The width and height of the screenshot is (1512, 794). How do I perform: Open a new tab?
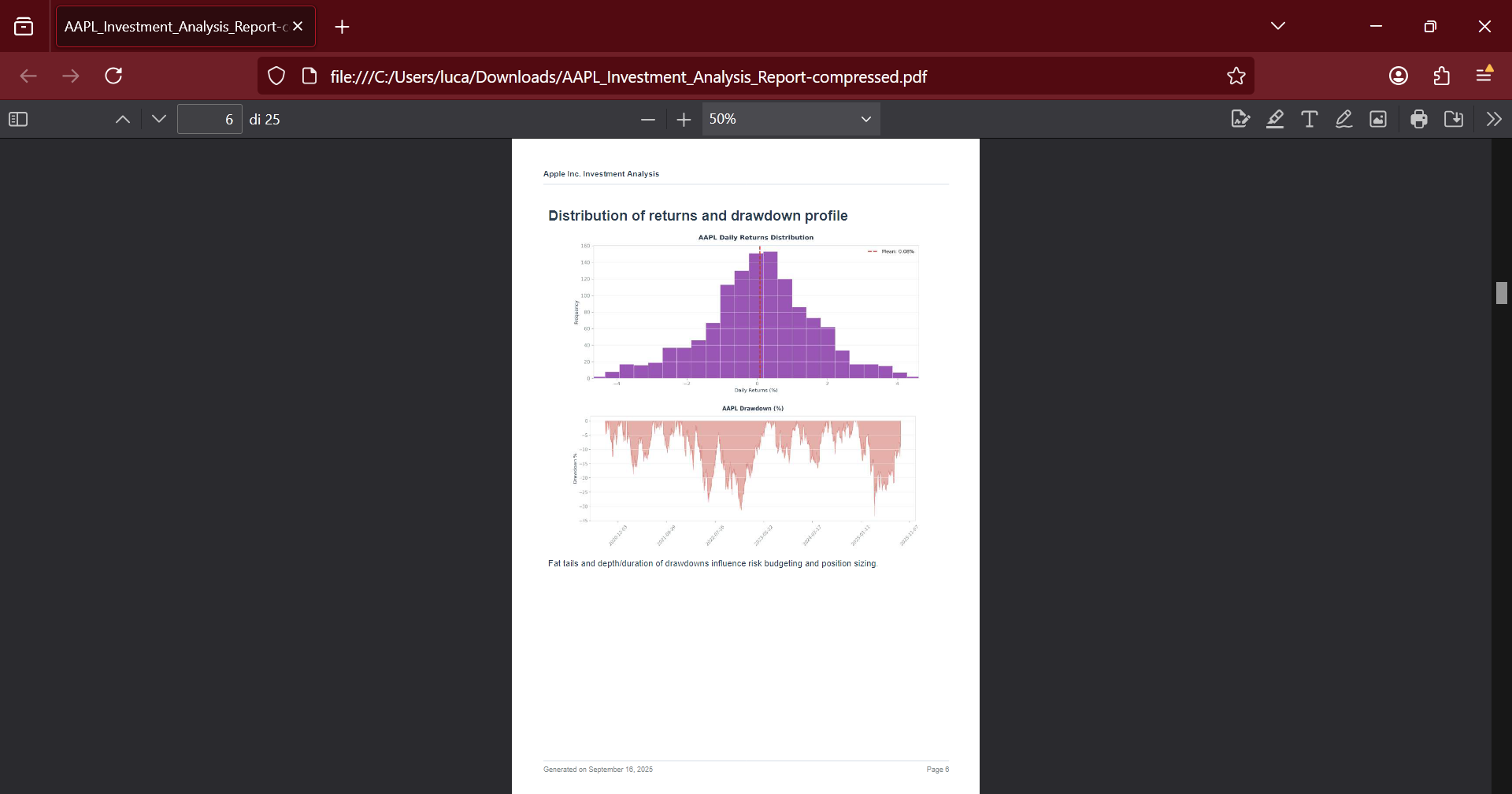click(x=342, y=27)
